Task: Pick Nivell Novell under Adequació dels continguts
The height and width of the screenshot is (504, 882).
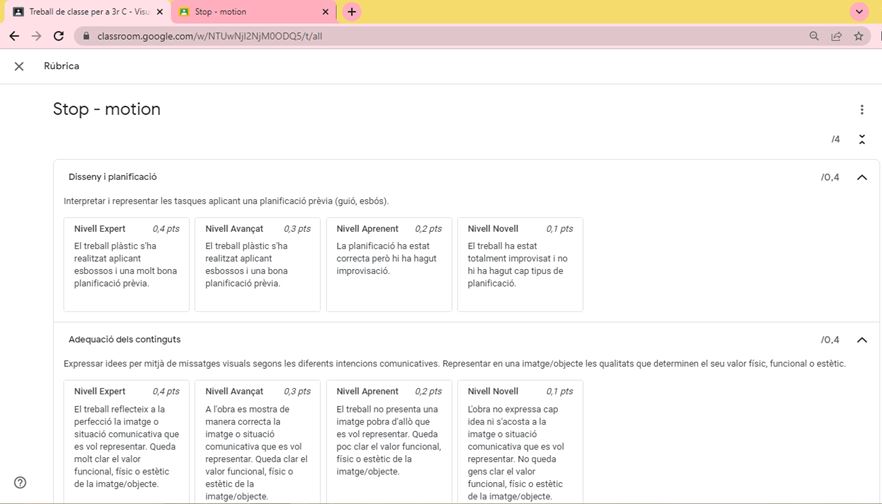Action: click(x=519, y=440)
